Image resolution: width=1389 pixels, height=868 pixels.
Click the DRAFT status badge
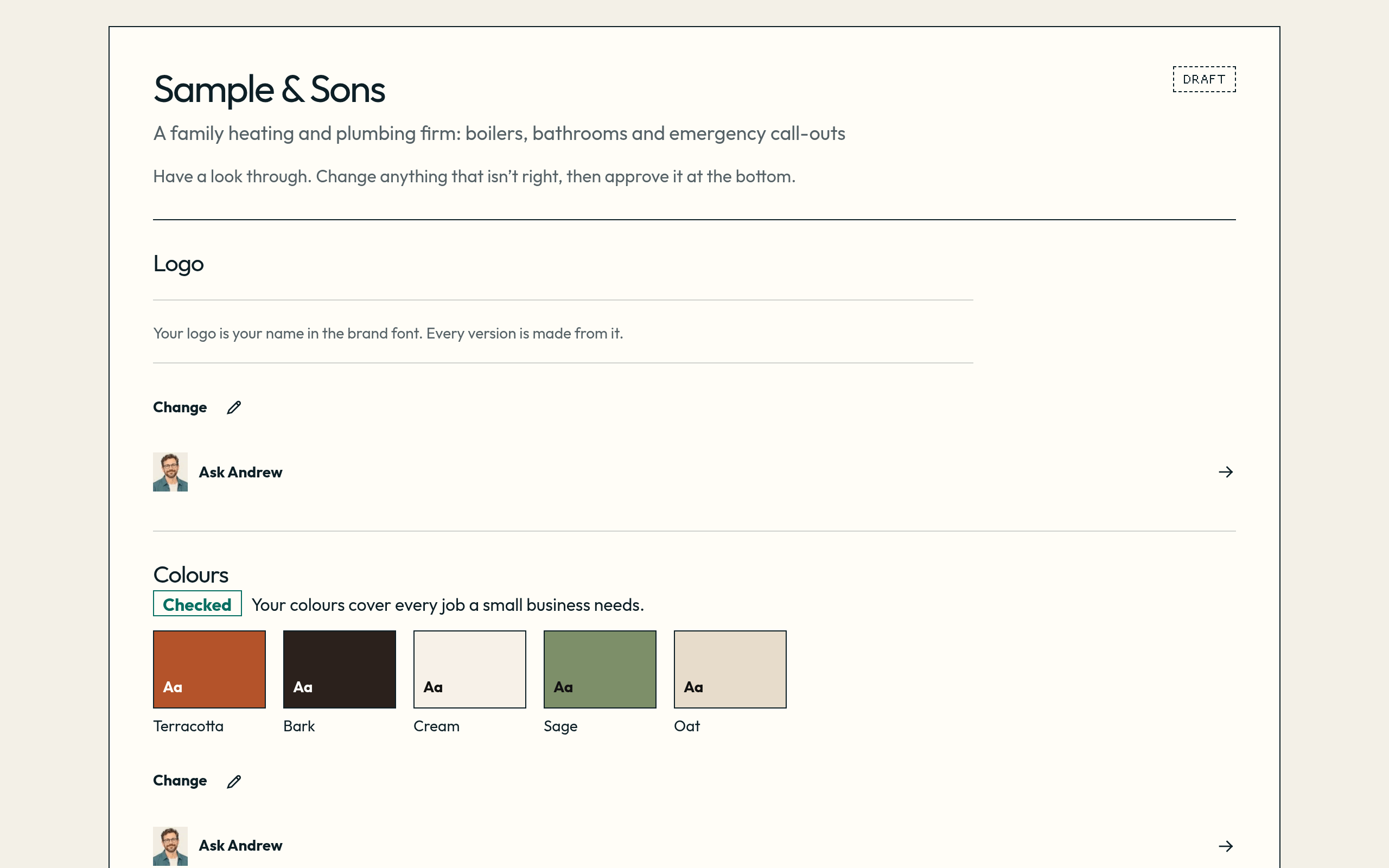click(1203, 79)
